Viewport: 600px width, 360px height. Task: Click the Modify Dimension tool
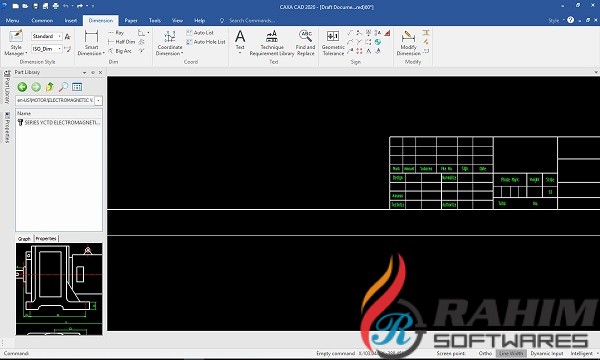tap(408, 42)
